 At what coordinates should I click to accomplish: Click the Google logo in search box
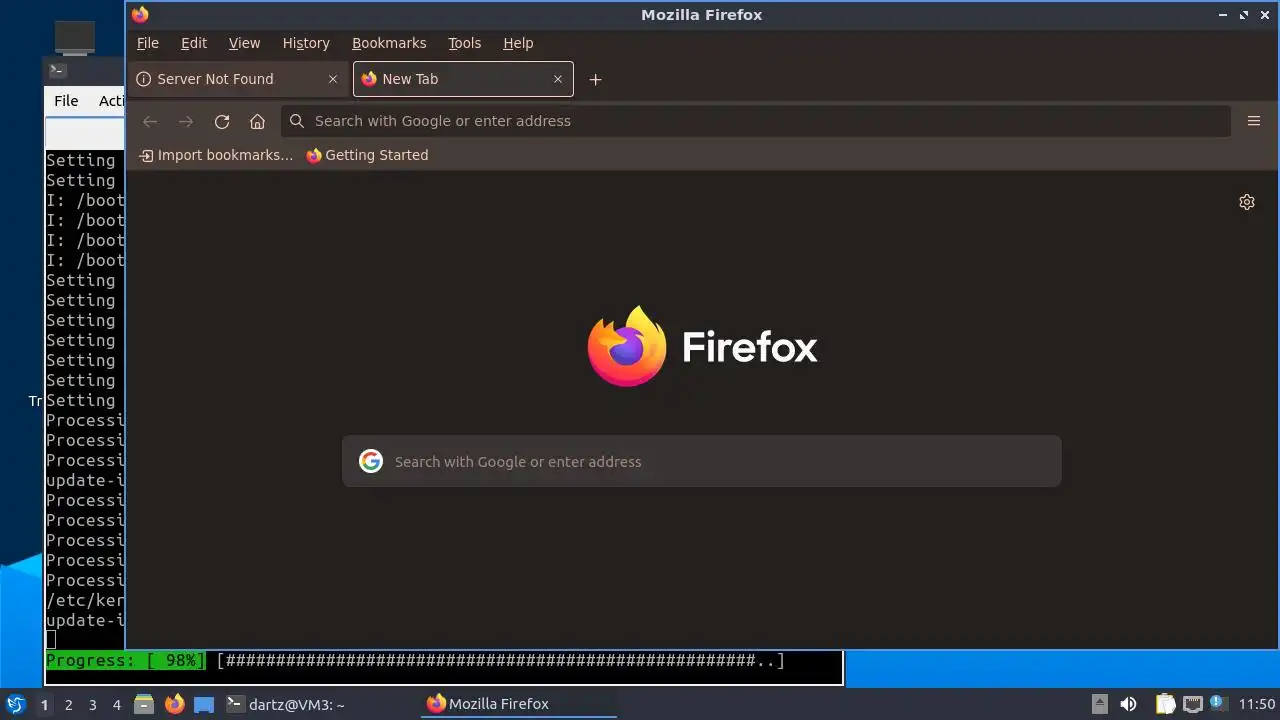(371, 461)
